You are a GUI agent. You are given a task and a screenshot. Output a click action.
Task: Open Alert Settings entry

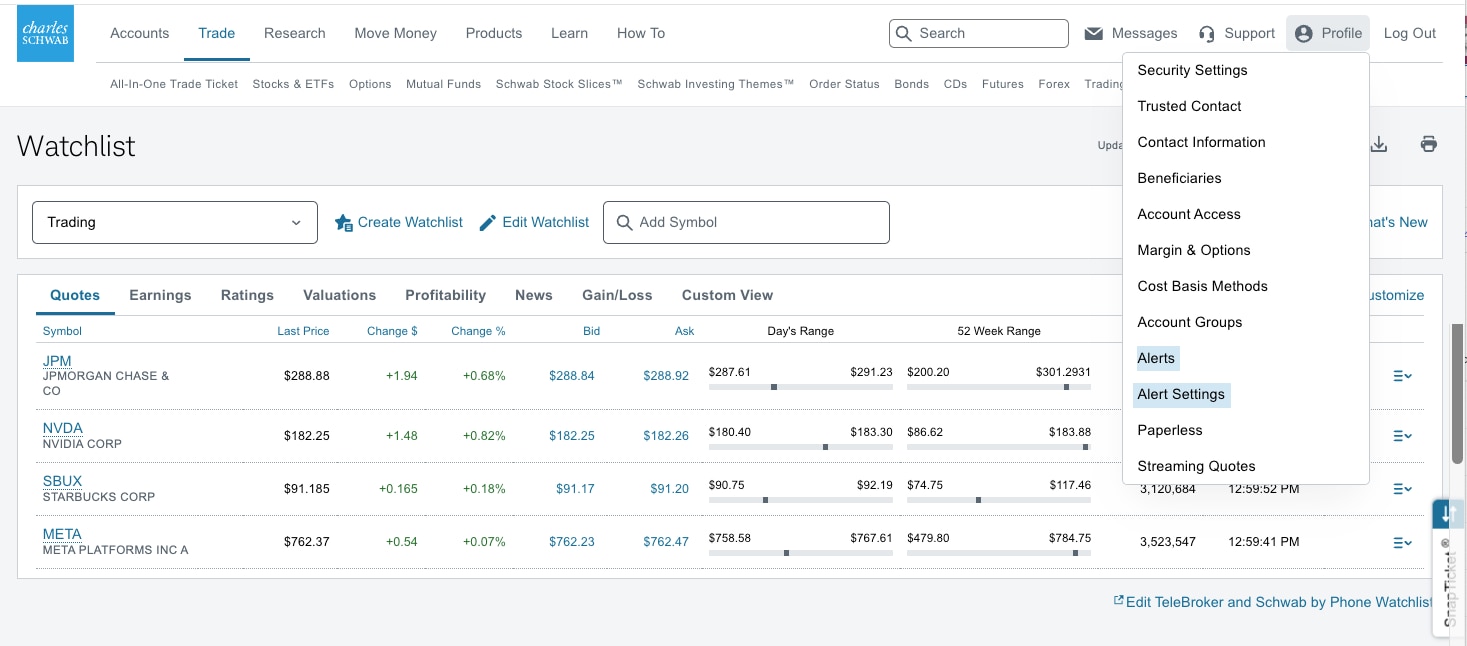pos(1181,394)
